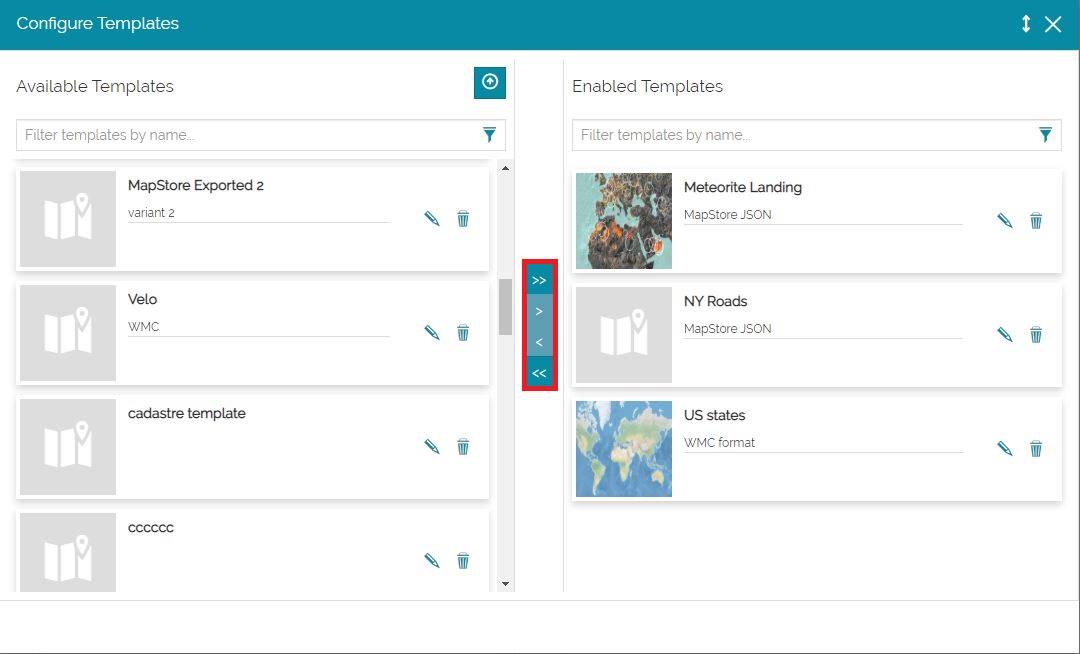Screen dimensions: 1080x654
Task: Toggle dialog expand via vertical arrows icon
Action: (1026, 24)
